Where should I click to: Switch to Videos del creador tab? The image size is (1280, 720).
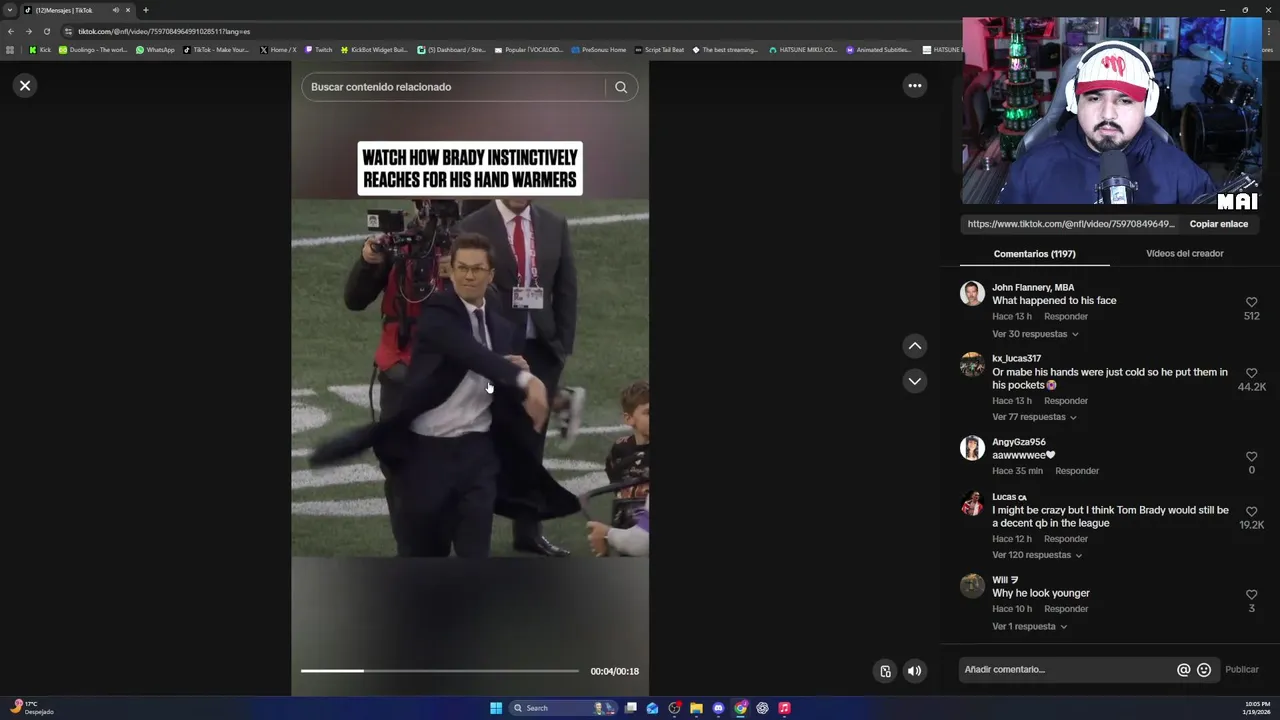(1184, 253)
